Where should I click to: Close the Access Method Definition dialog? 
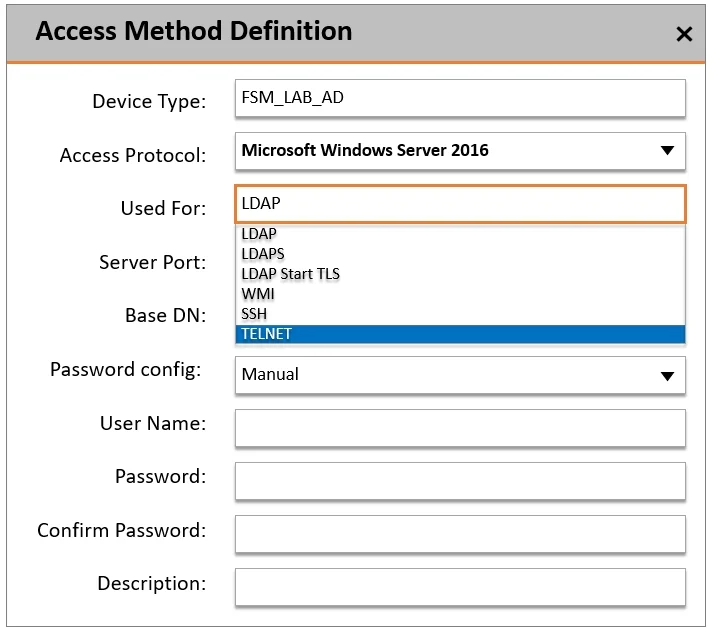(684, 34)
